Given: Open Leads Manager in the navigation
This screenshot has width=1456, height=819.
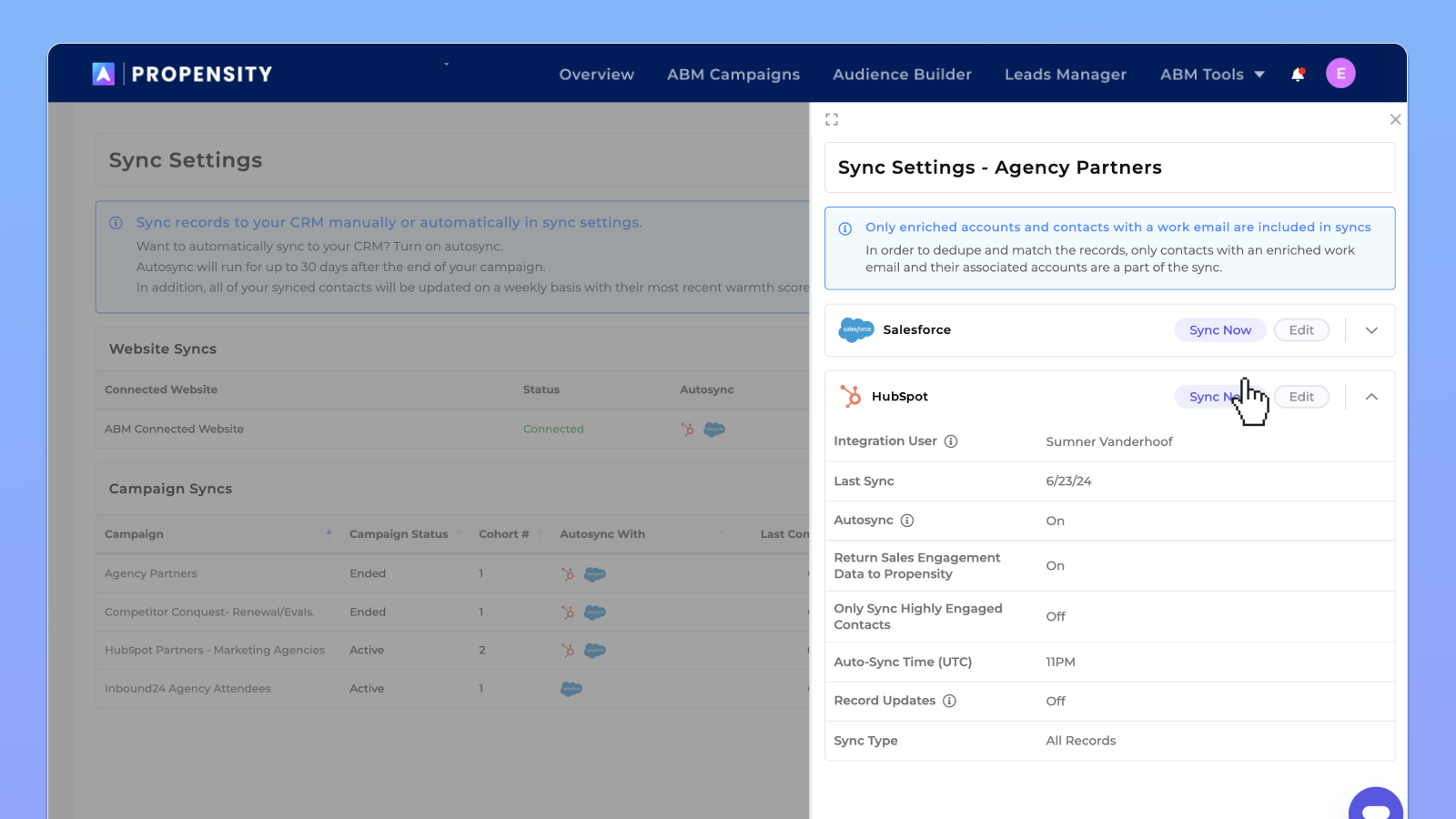Looking at the screenshot, I should pos(1065,75).
